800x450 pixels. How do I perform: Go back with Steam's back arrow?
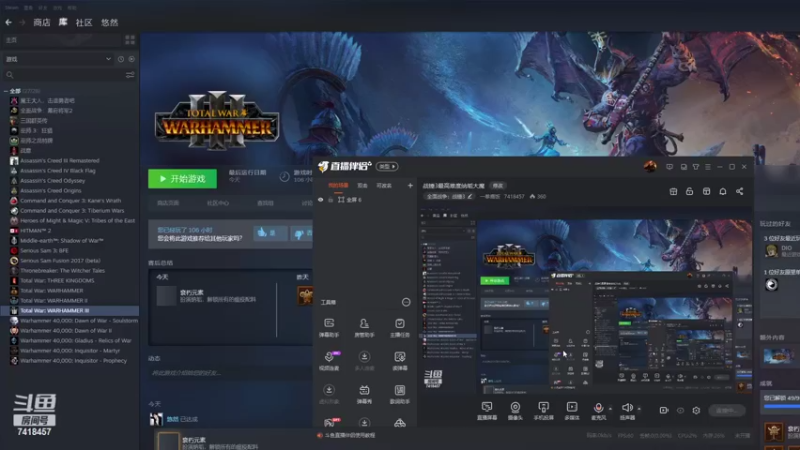click(9, 22)
